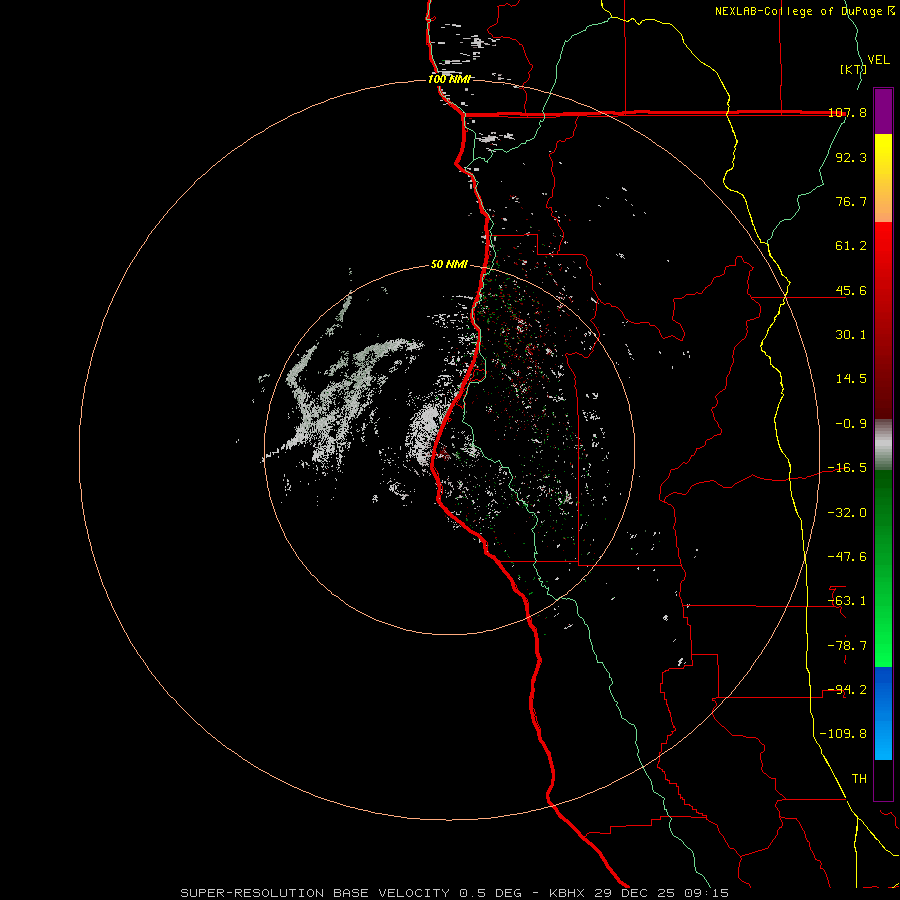Viewport: 900px width, 900px height.
Task: Click the 30.1 scale value
Action: pos(851,335)
